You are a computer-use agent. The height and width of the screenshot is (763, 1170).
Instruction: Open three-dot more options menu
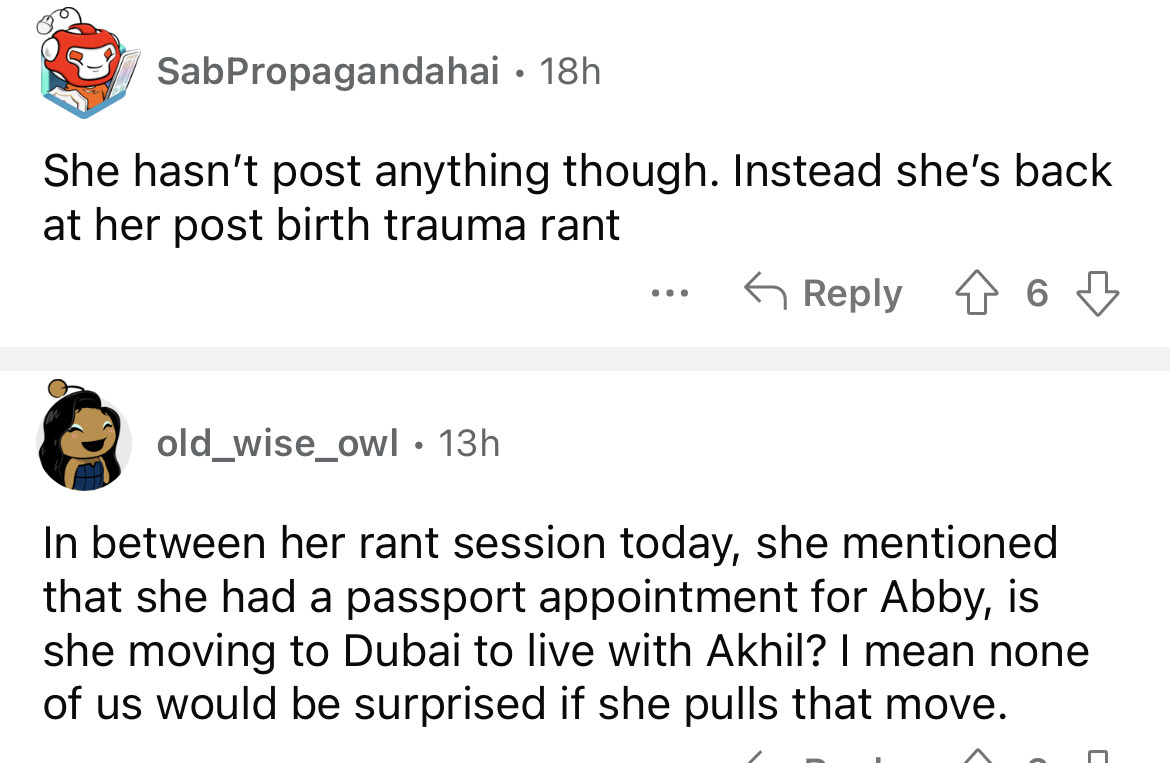[x=668, y=294]
